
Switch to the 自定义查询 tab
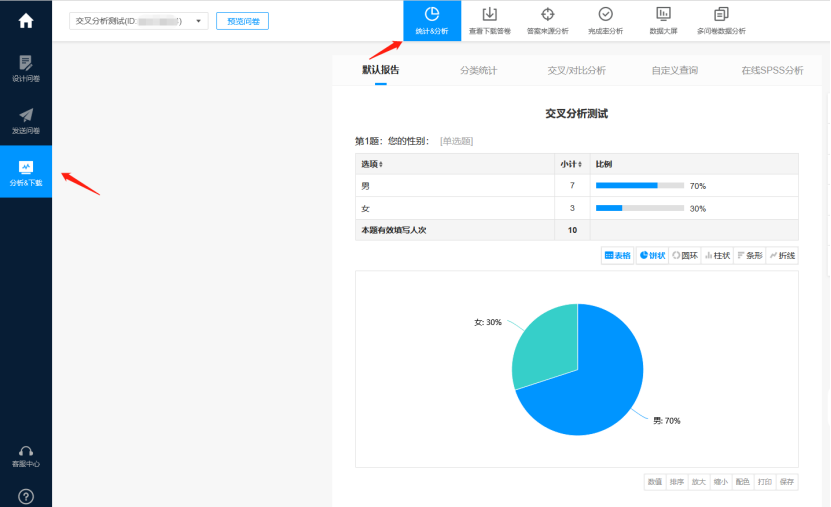(675, 70)
